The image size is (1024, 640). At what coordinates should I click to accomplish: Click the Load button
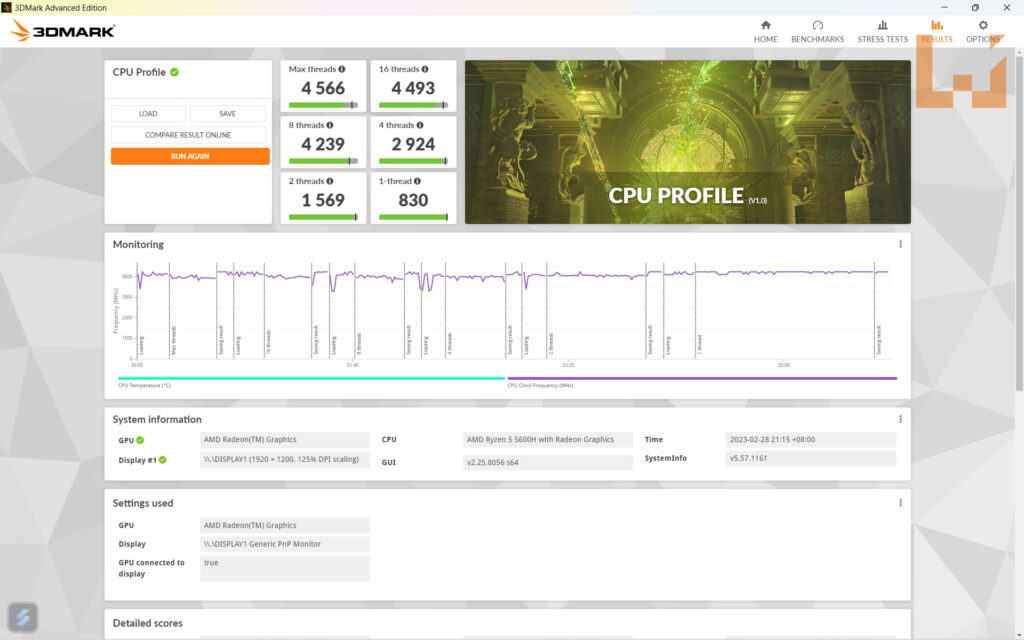148,114
